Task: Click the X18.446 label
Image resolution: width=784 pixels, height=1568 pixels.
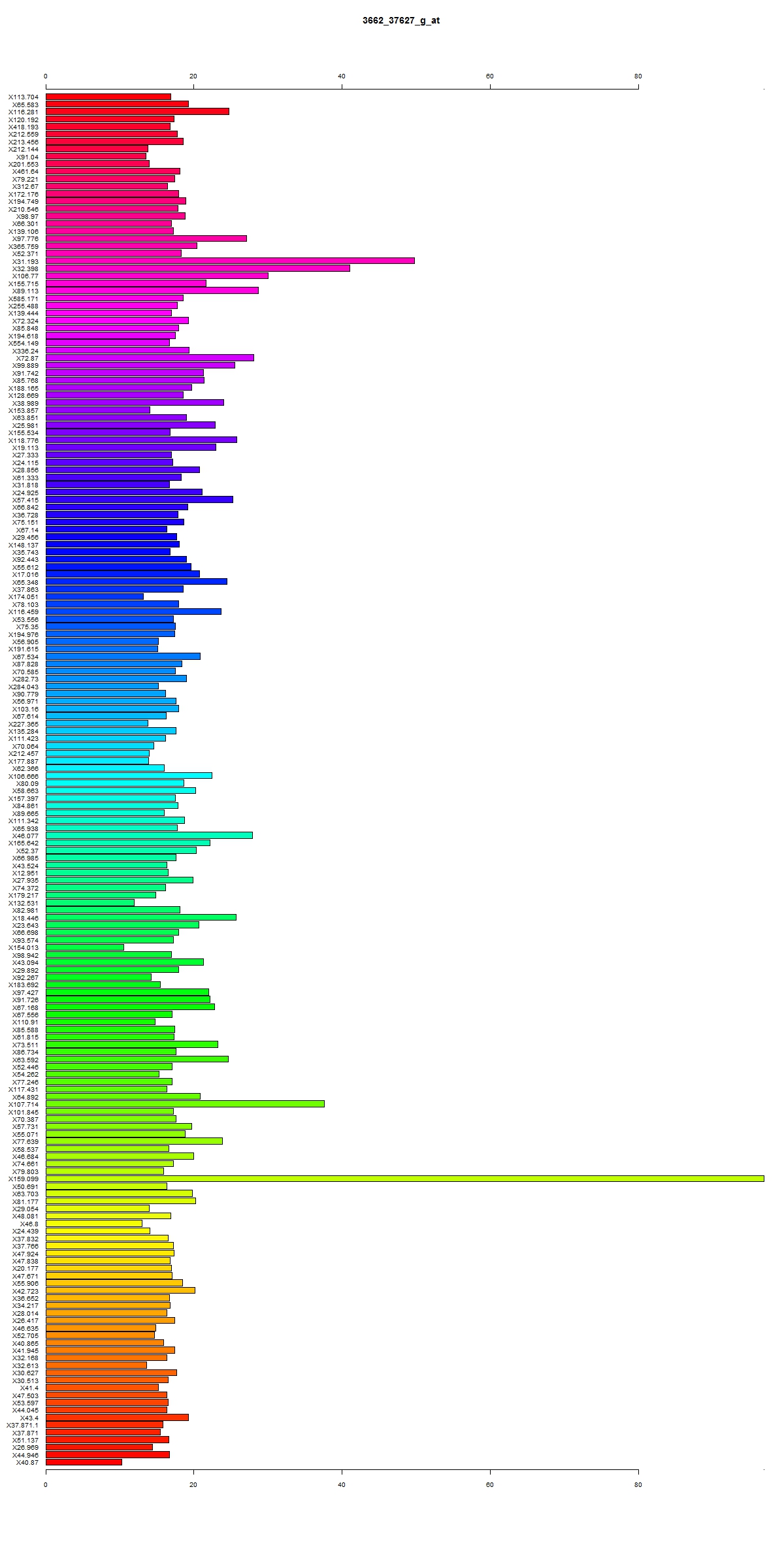Action: (25, 918)
